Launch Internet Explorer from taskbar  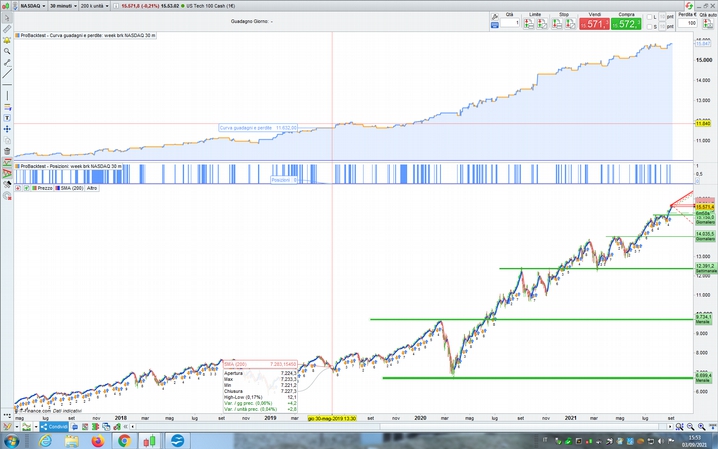(45, 441)
